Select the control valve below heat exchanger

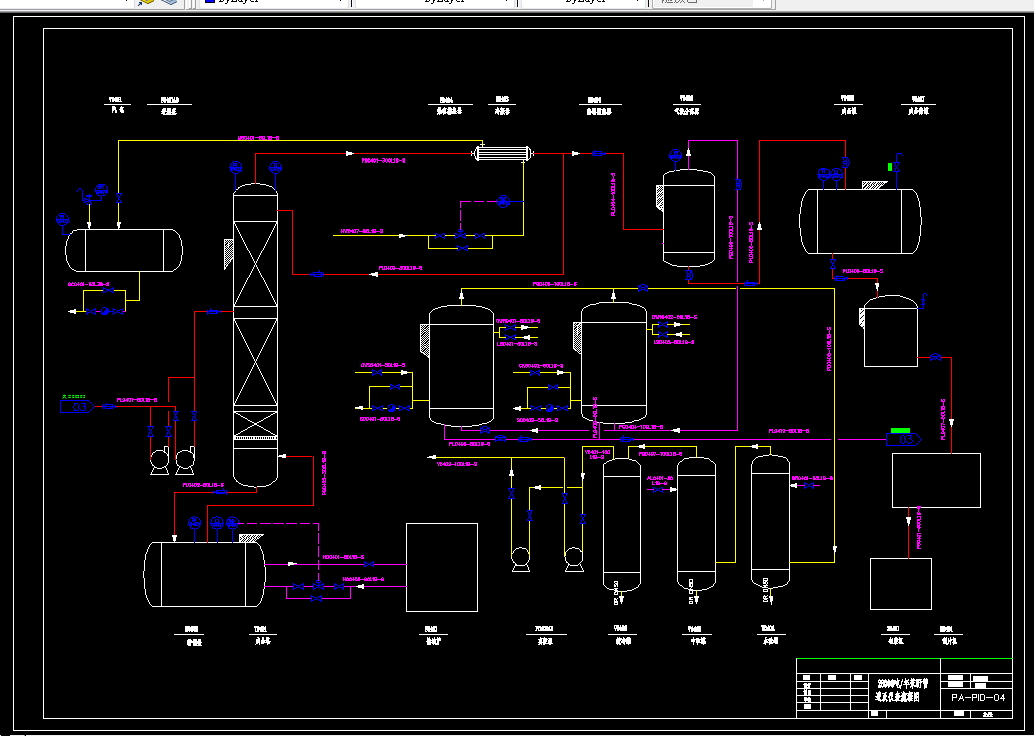460,234
